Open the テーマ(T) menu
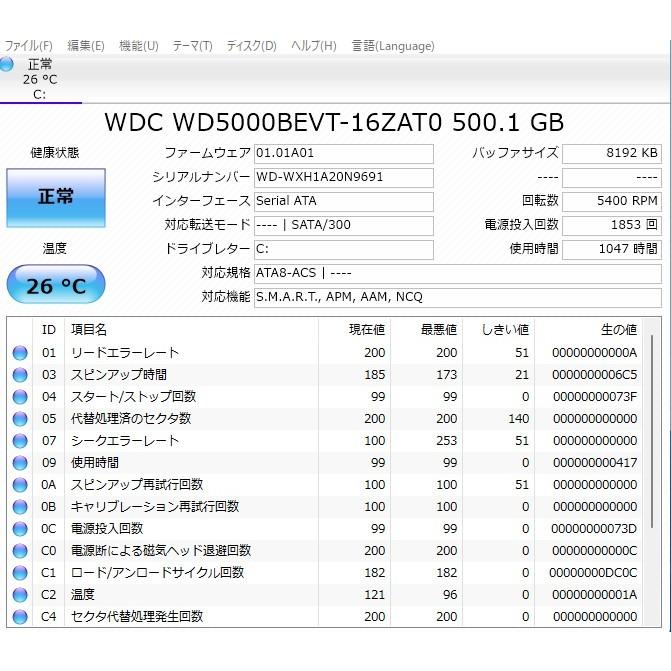The width and height of the screenshot is (671, 671). [x=193, y=46]
